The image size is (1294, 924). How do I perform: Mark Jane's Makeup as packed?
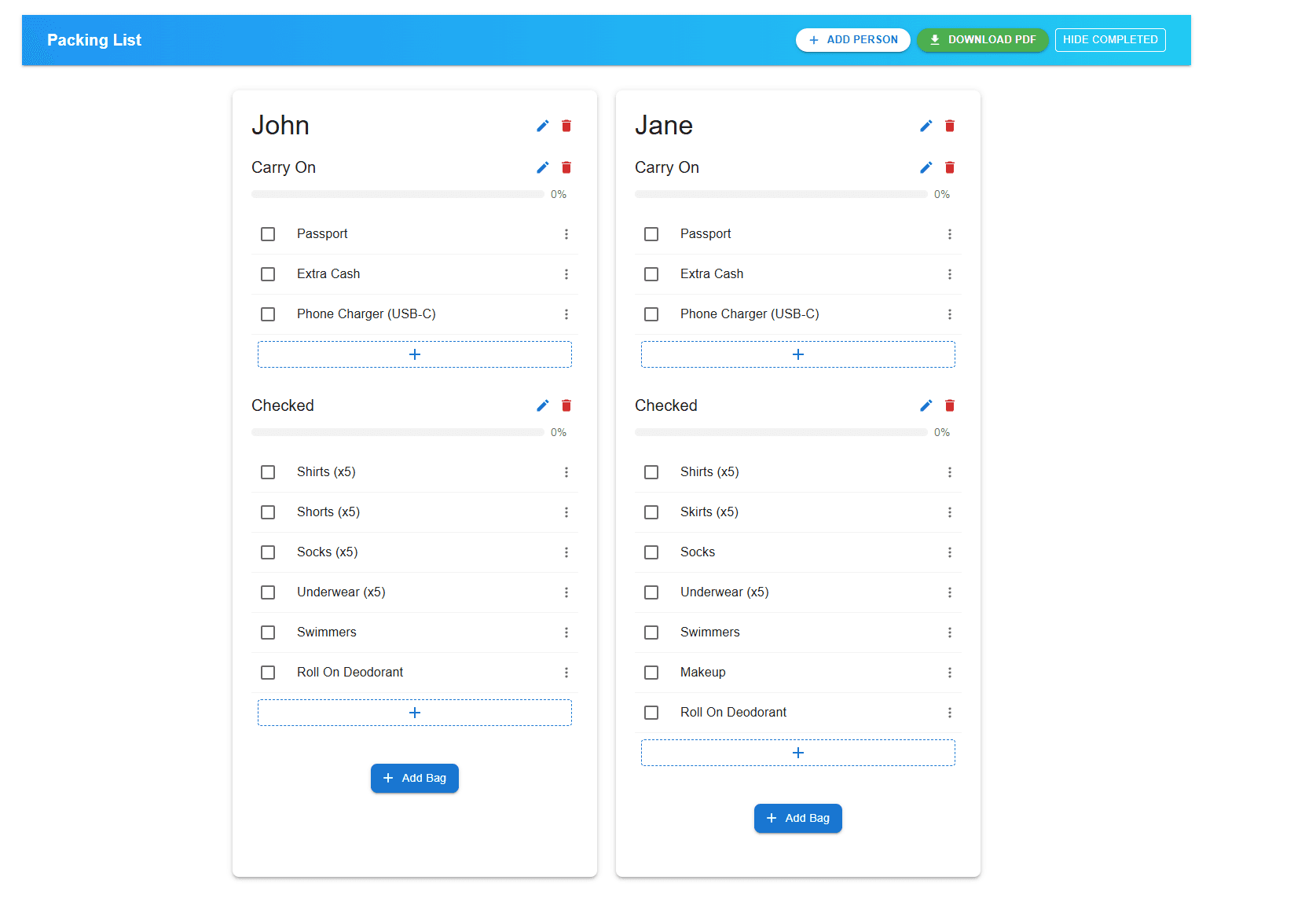(651, 673)
